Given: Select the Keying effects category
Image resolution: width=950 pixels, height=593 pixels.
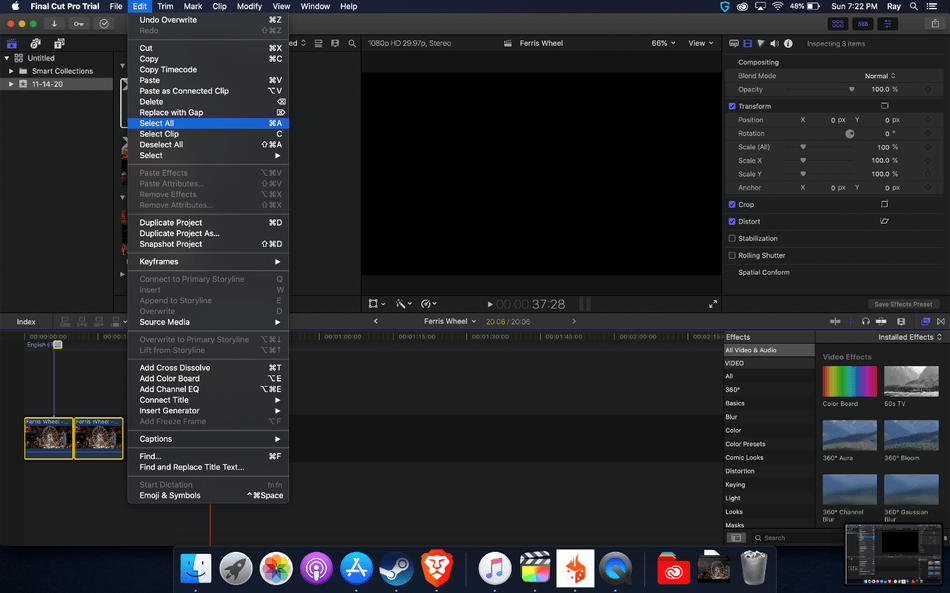Looking at the screenshot, I should (x=735, y=485).
